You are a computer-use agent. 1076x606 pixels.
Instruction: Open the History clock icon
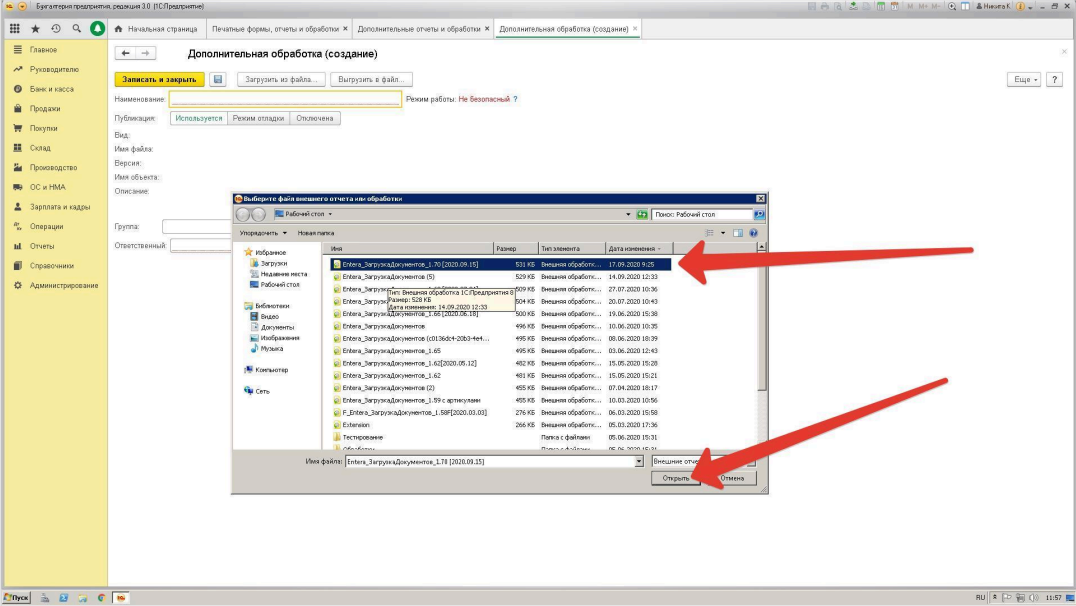click(x=56, y=29)
